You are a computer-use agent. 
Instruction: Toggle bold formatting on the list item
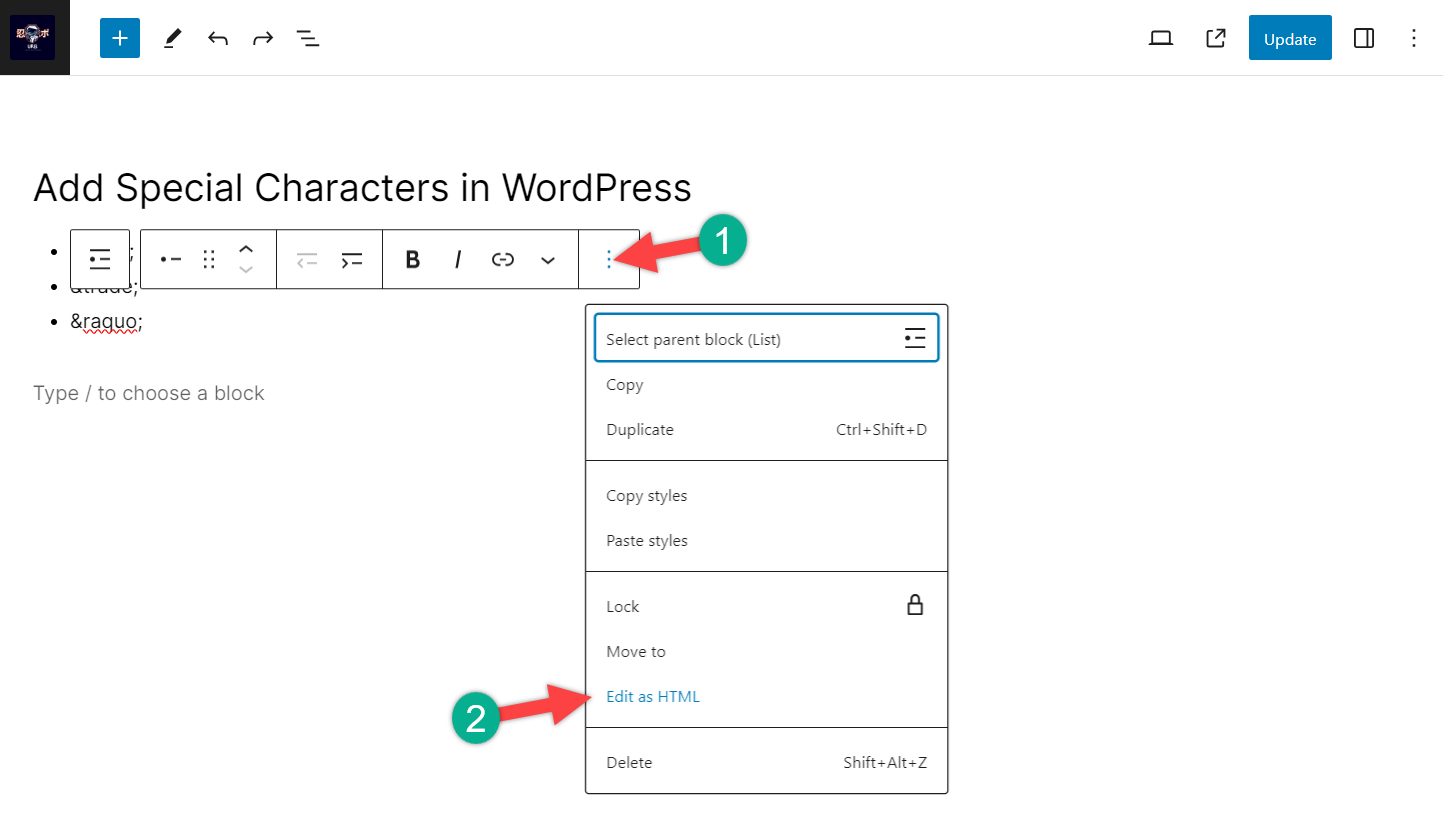(412, 259)
